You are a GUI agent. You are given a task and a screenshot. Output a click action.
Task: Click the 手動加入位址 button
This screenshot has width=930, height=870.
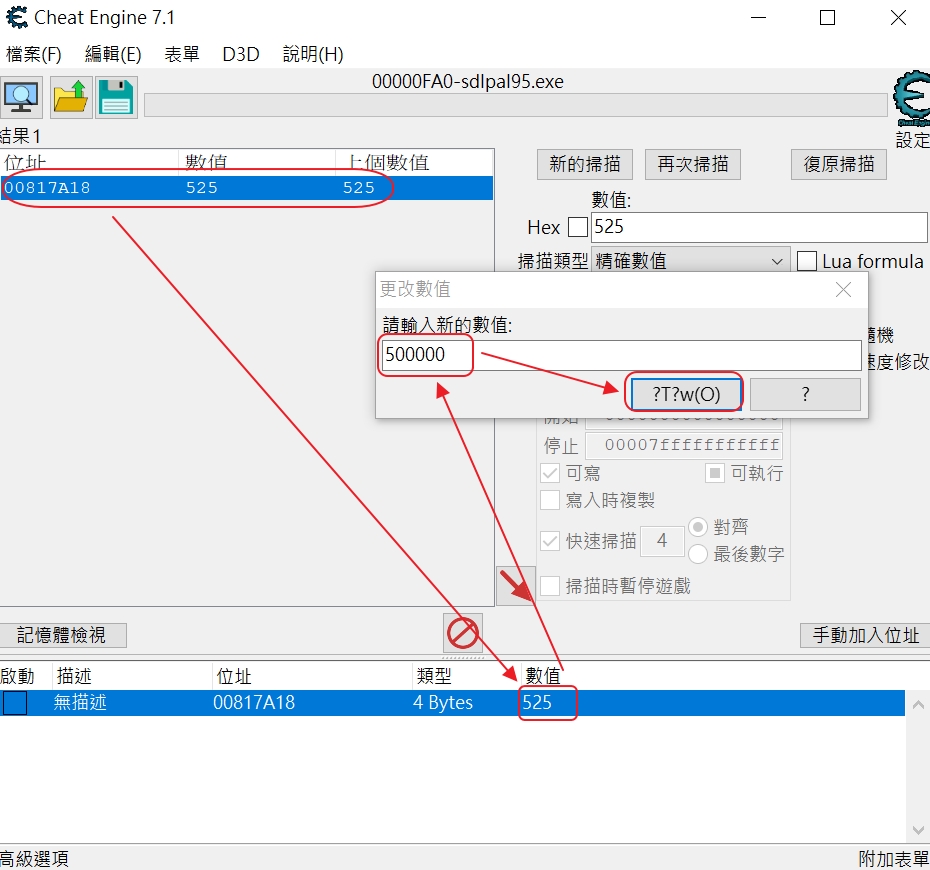click(865, 635)
